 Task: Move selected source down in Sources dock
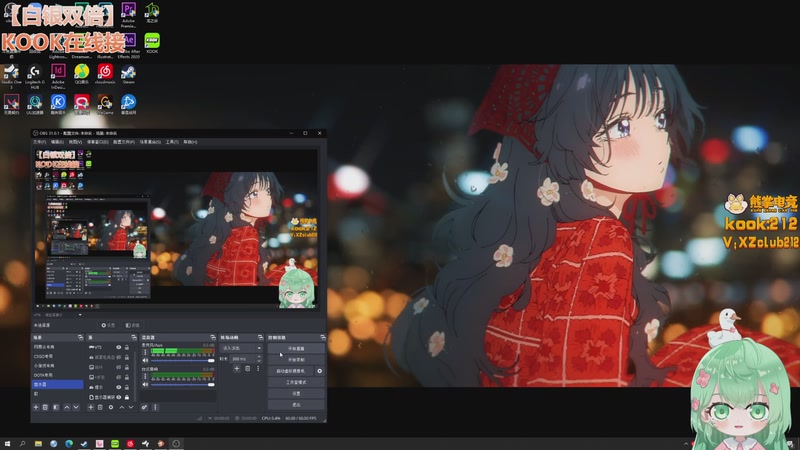coord(131,408)
